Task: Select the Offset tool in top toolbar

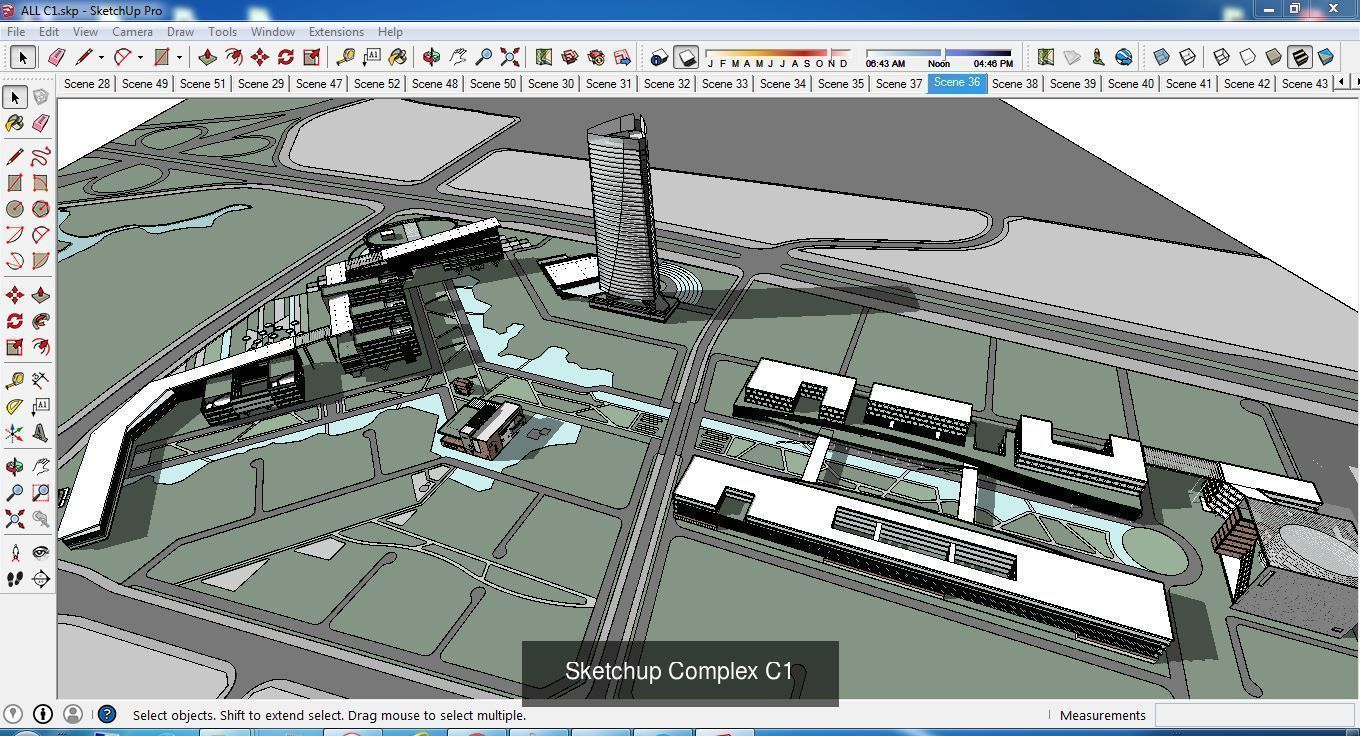Action: (x=234, y=57)
